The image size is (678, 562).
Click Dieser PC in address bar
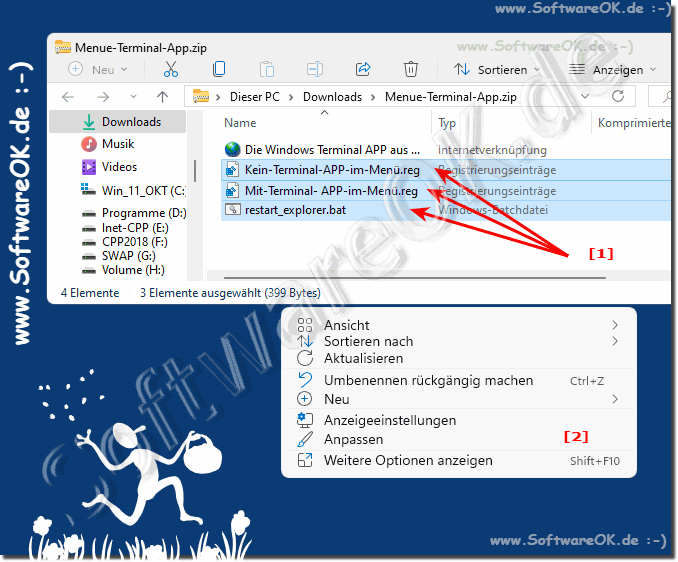tap(255, 97)
